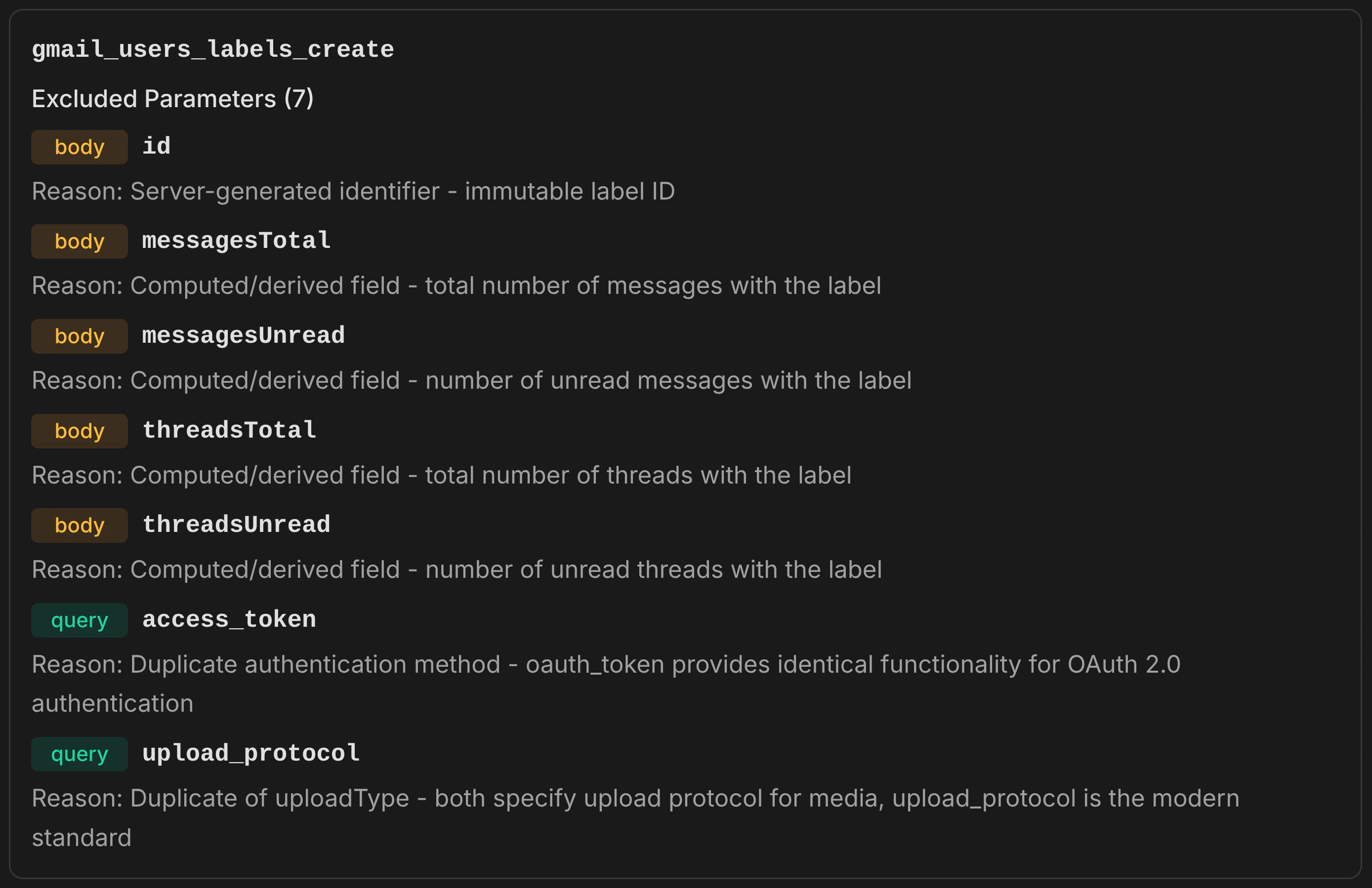Click the query badge beside upload_protocol
The image size is (1372, 888).
coord(80,754)
